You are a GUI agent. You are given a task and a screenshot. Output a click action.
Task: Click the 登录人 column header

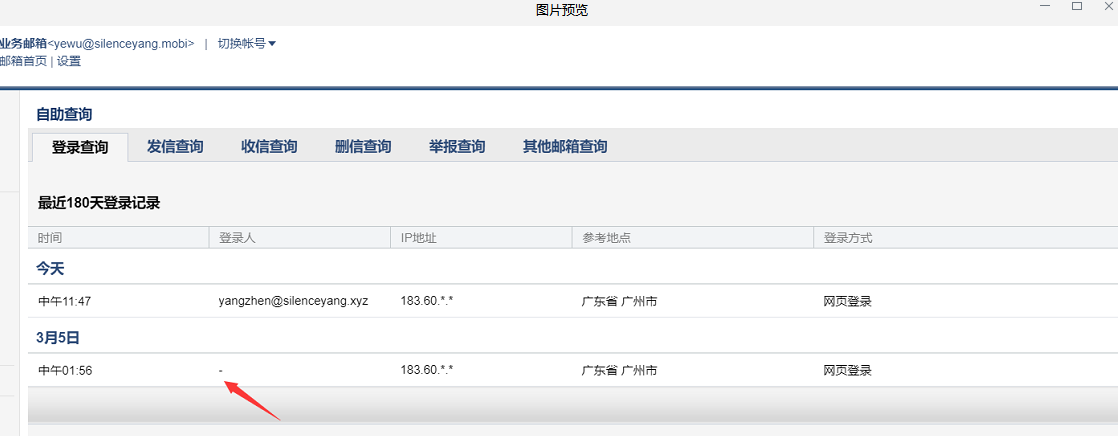pyautogui.click(x=237, y=238)
